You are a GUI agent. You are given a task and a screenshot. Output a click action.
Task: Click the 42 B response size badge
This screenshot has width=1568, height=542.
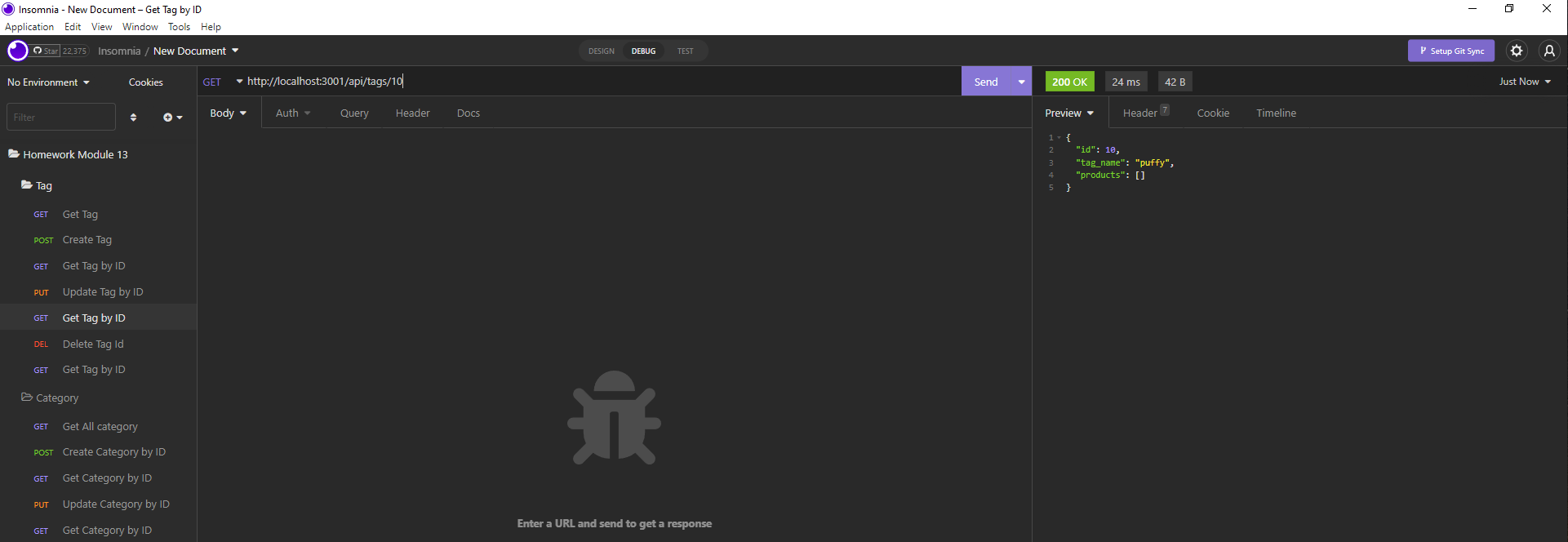coord(1175,82)
